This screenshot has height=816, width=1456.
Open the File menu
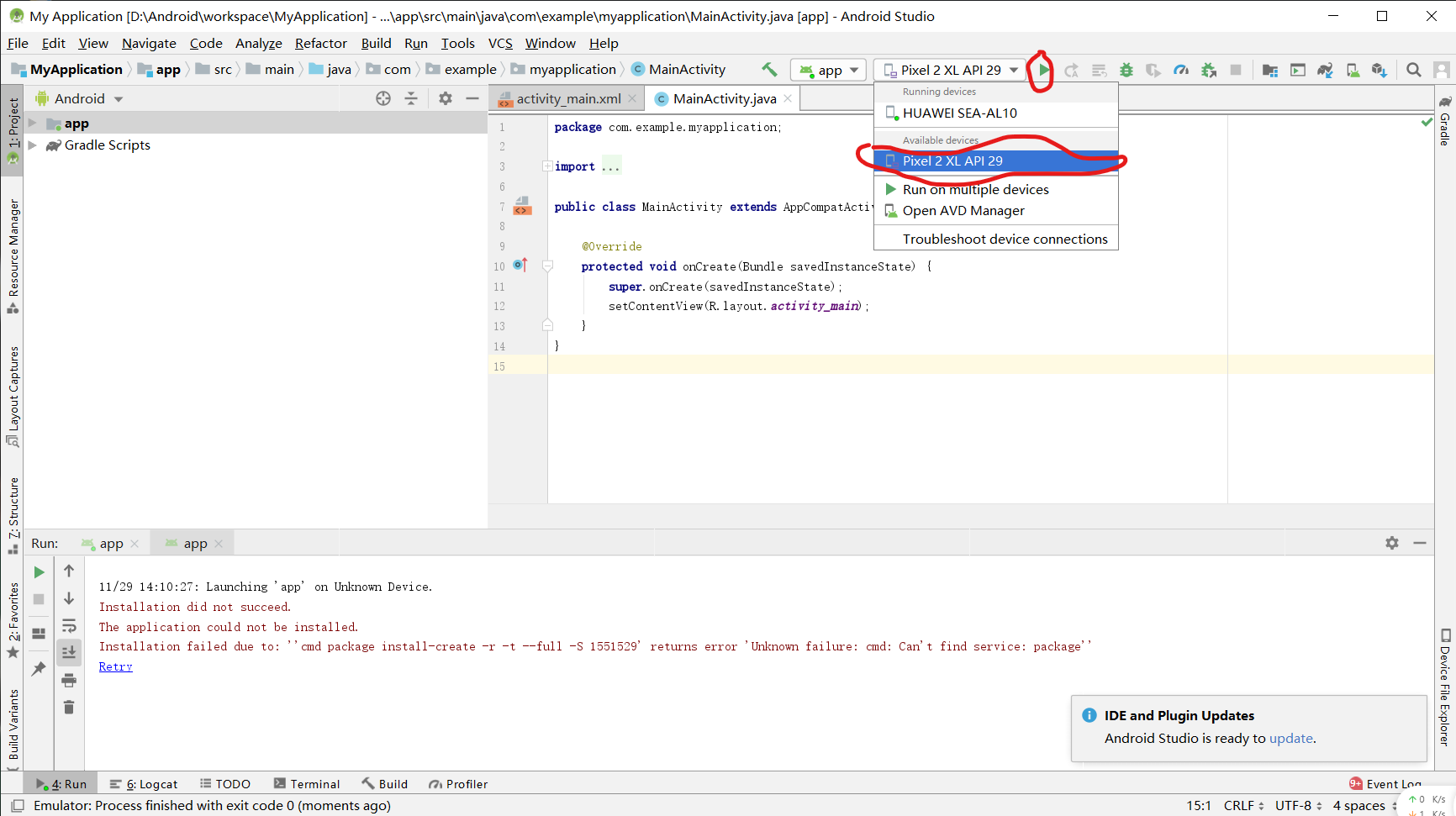[x=18, y=43]
